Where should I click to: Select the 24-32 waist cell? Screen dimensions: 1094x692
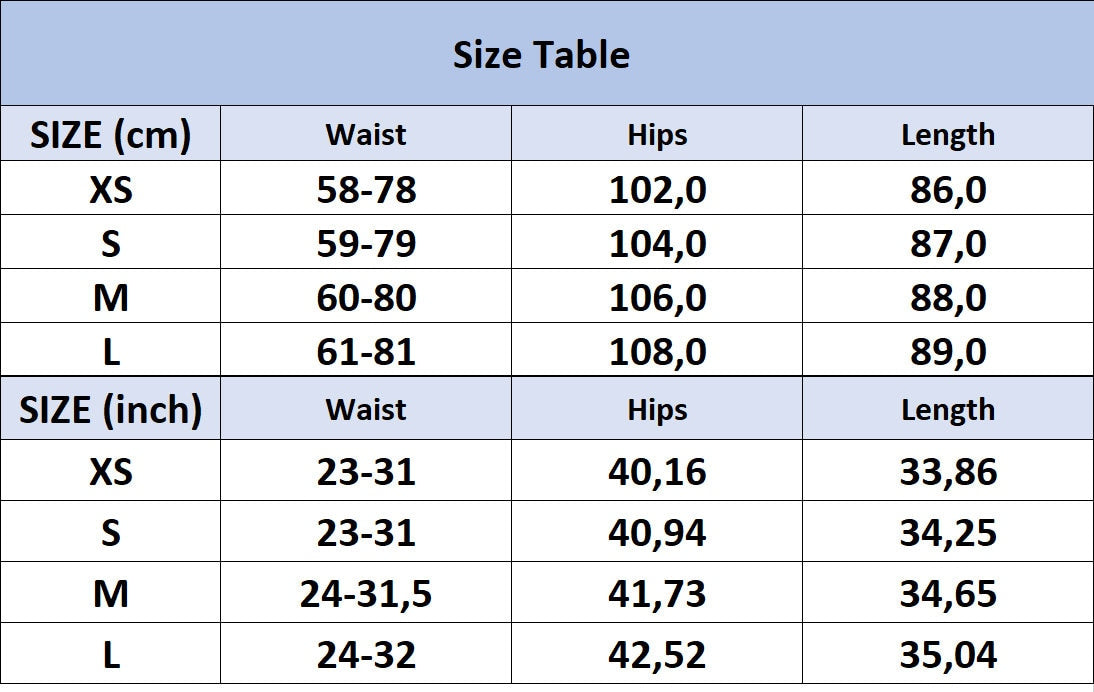click(366, 655)
